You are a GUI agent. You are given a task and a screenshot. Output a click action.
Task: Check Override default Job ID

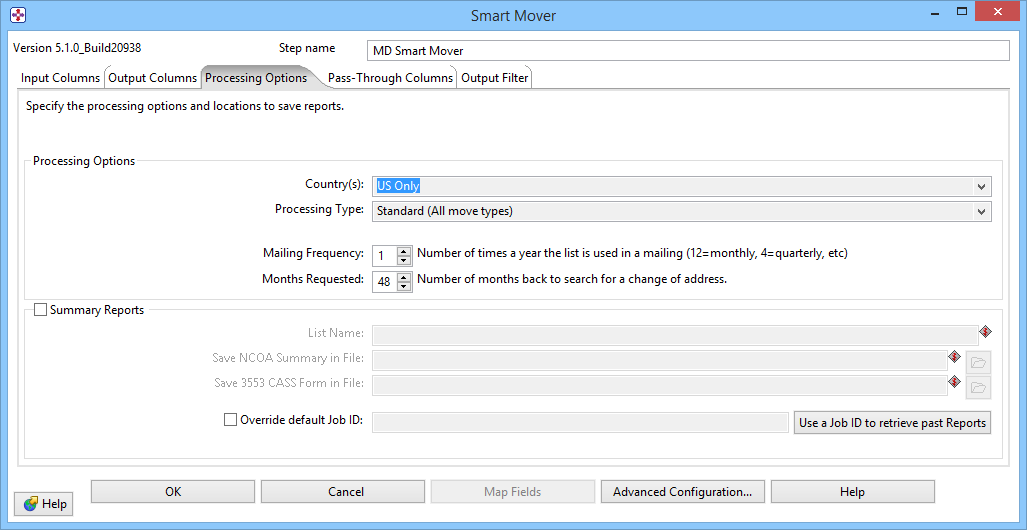231,420
